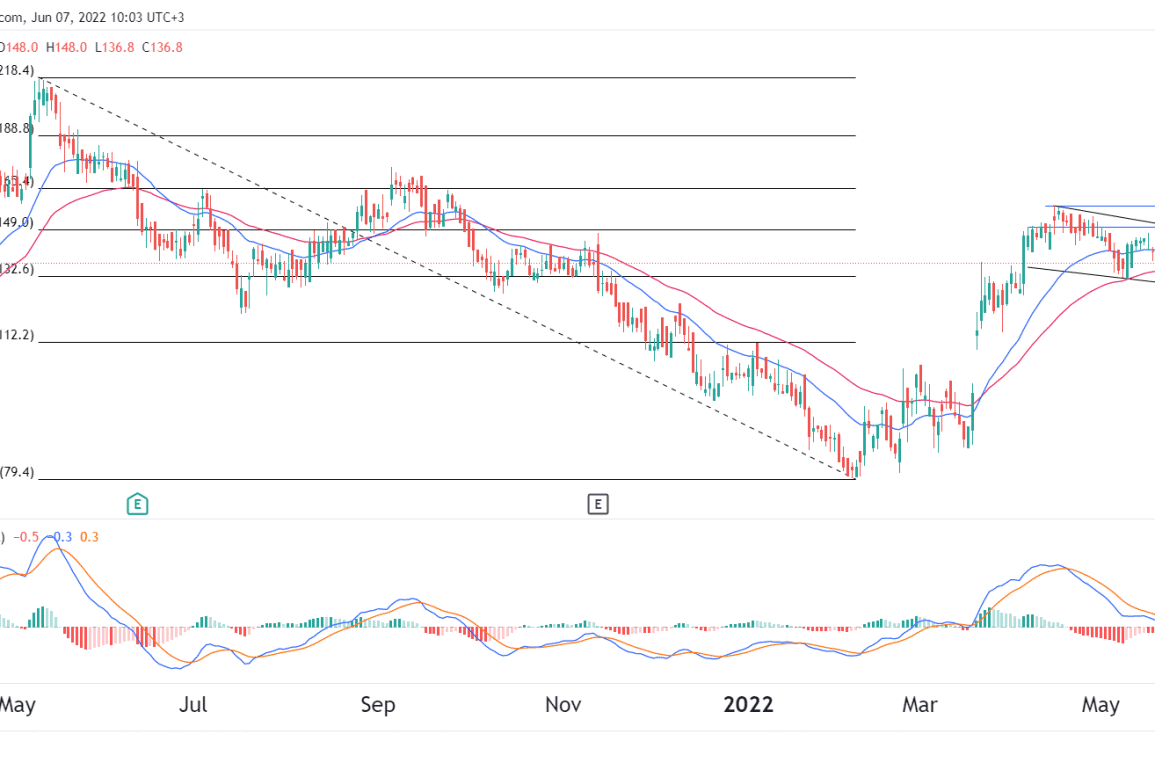Click the Nov label on time axis

(563, 704)
